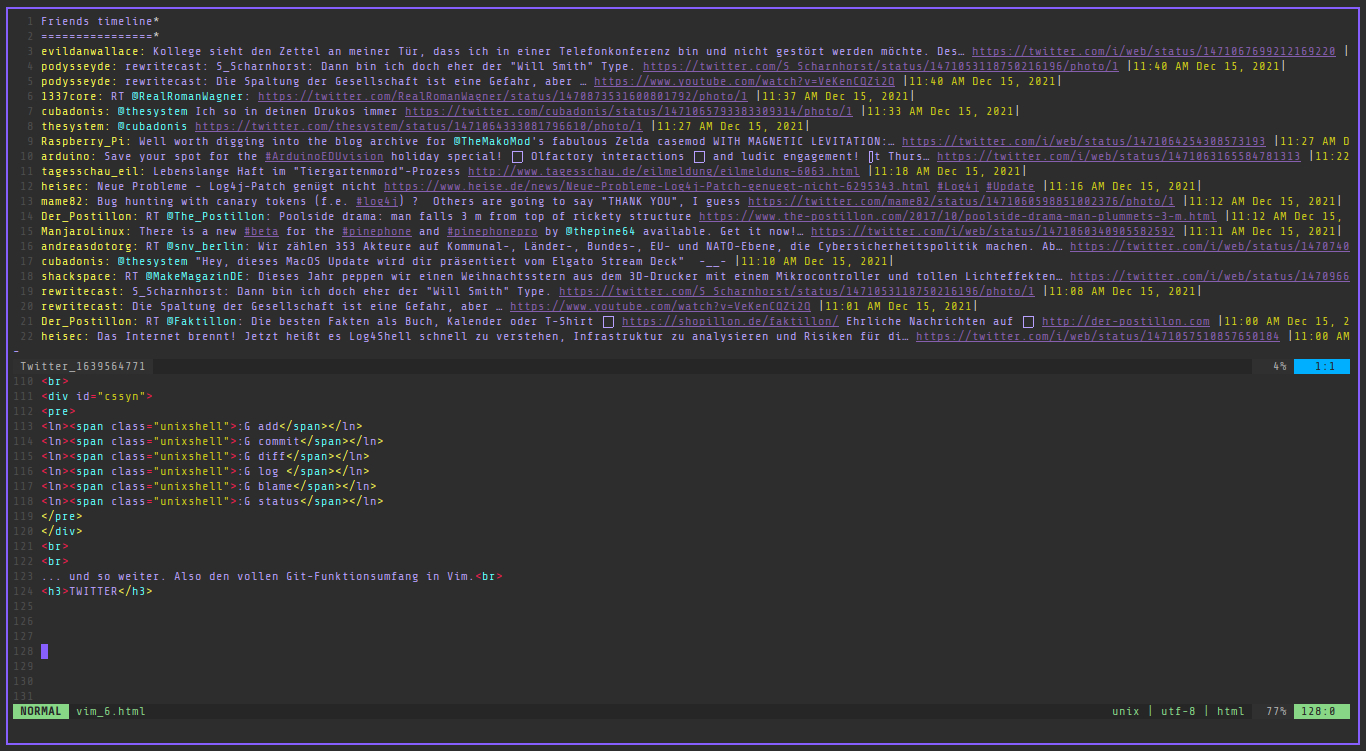Click the <h3>TWITTER</h3> heading line
Viewport: 1366px width, 751px height.
[x=97, y=591]
